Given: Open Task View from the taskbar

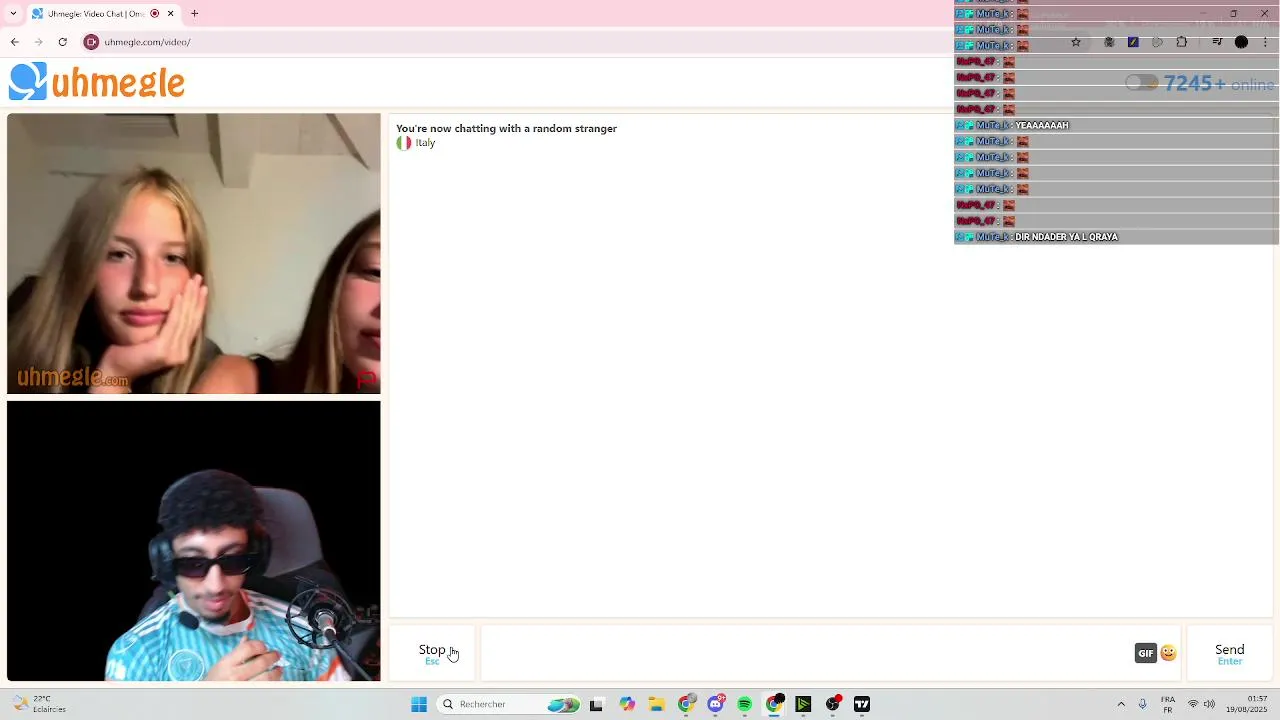Looking at the screenshot, I should tap(596, 704).
